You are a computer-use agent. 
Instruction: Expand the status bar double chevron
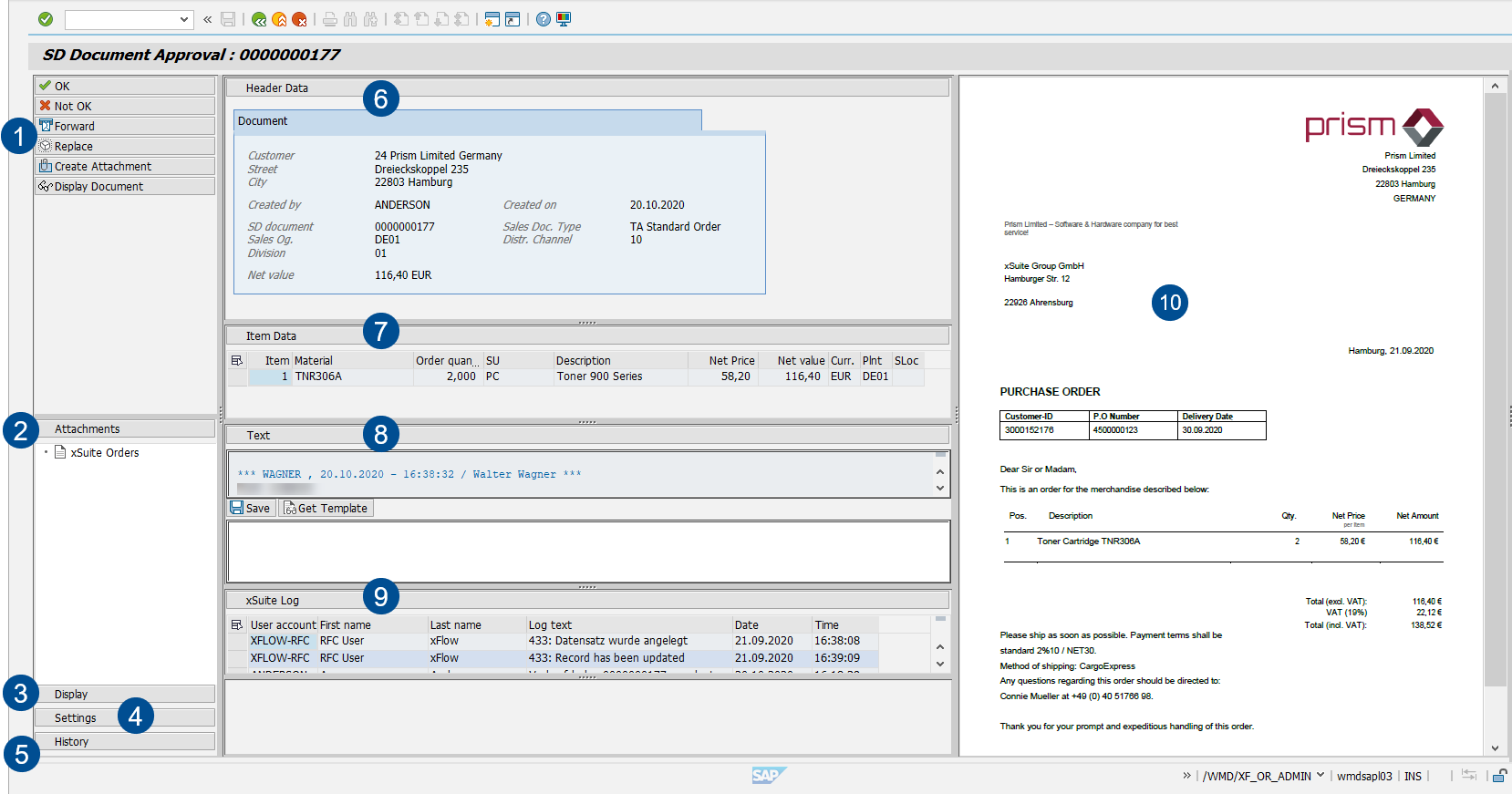[1186, 776]
